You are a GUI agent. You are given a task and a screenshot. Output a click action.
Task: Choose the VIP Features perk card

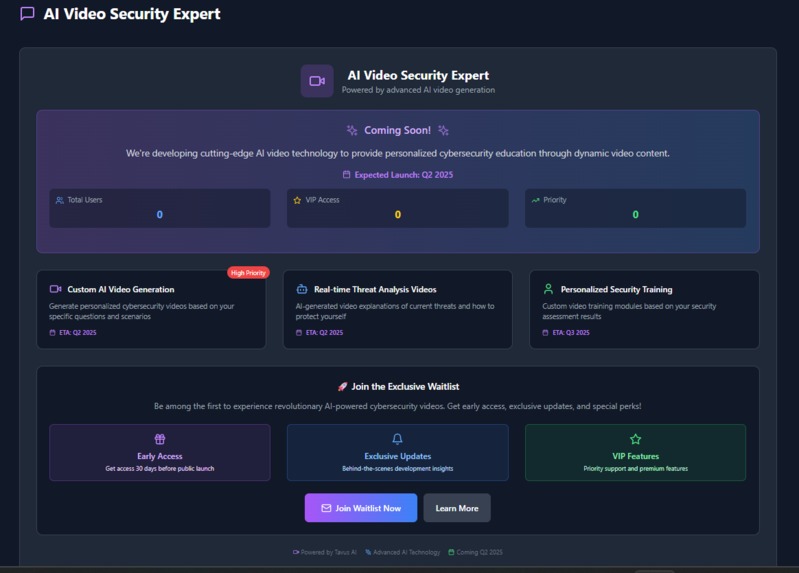[635, 453]
